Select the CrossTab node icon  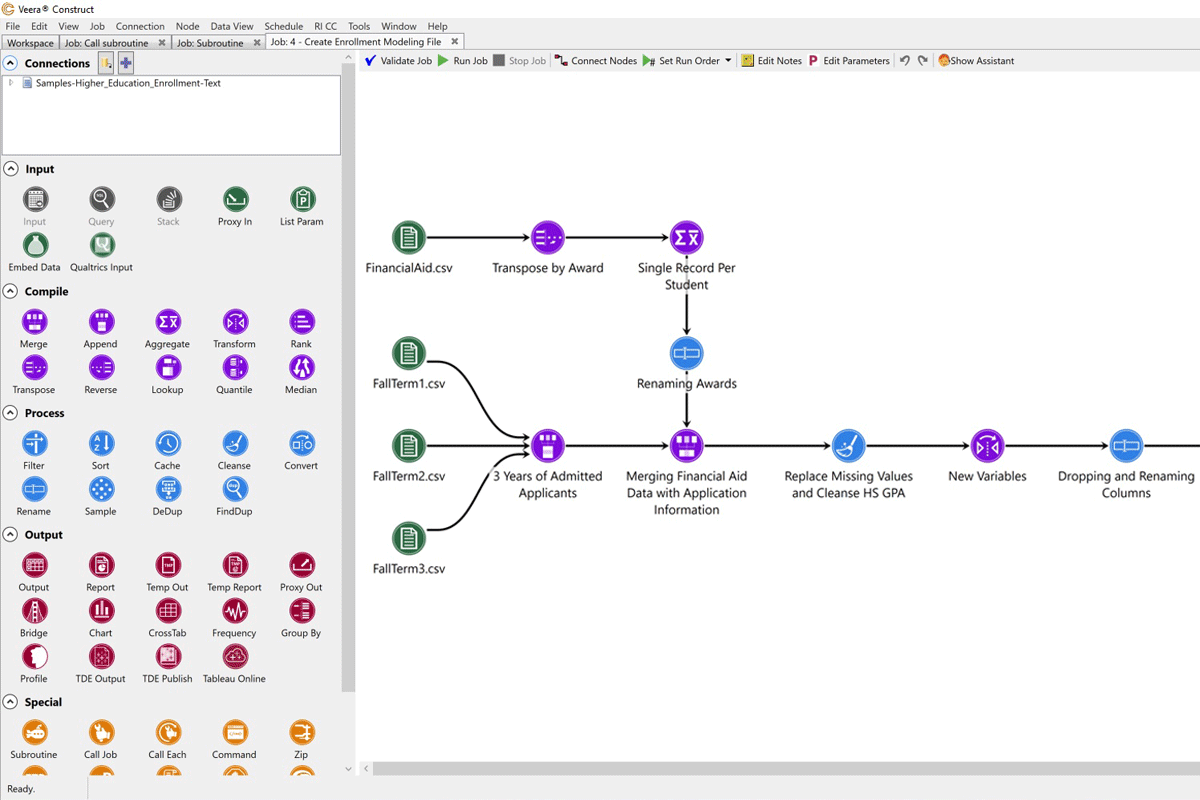tap(168, 611)
